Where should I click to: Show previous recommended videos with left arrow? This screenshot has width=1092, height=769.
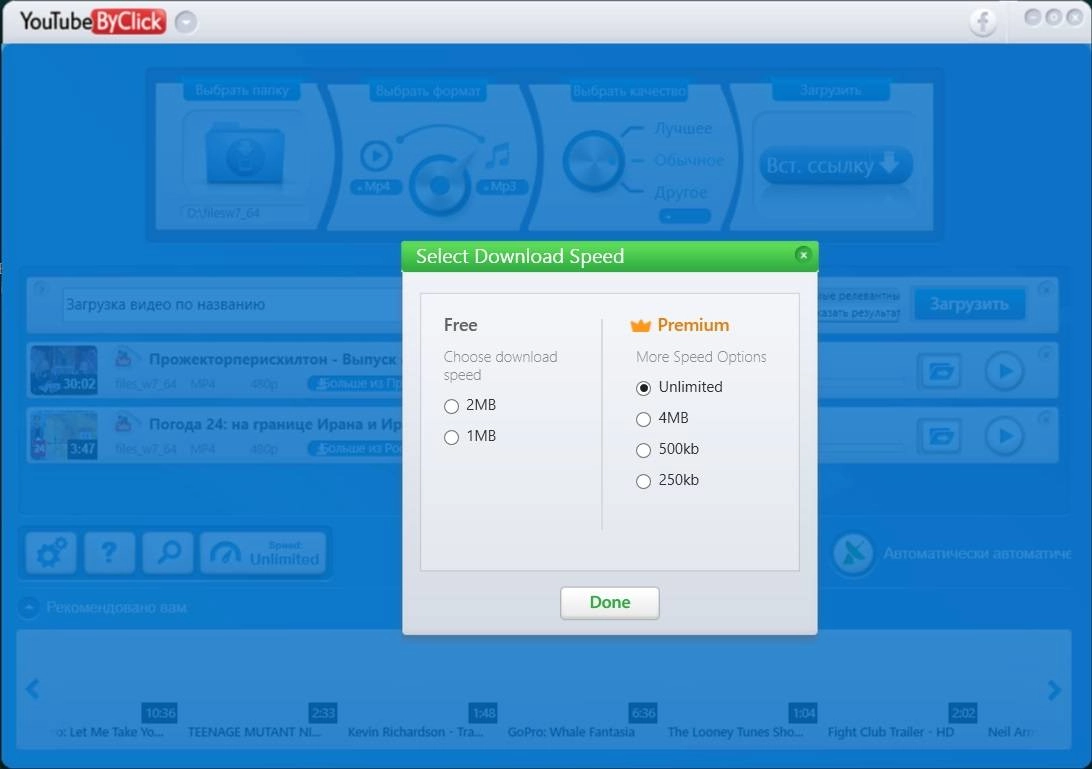tap(33, 689)
